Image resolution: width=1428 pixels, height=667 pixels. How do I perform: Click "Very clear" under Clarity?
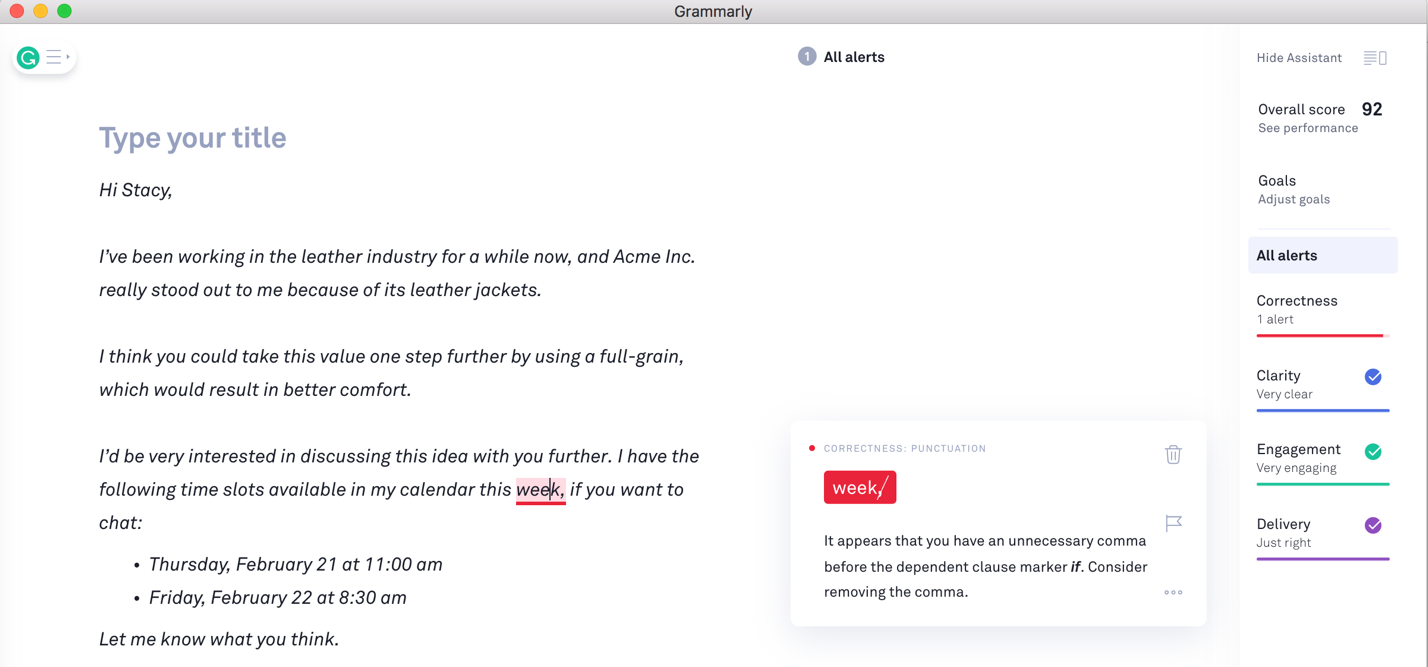tap(1284, 394)
